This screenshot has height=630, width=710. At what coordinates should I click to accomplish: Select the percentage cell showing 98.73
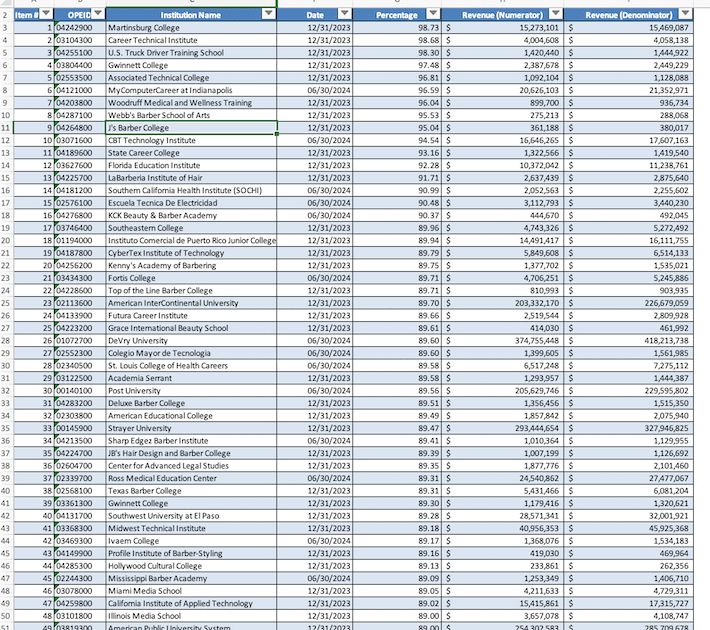click(400, 28)
